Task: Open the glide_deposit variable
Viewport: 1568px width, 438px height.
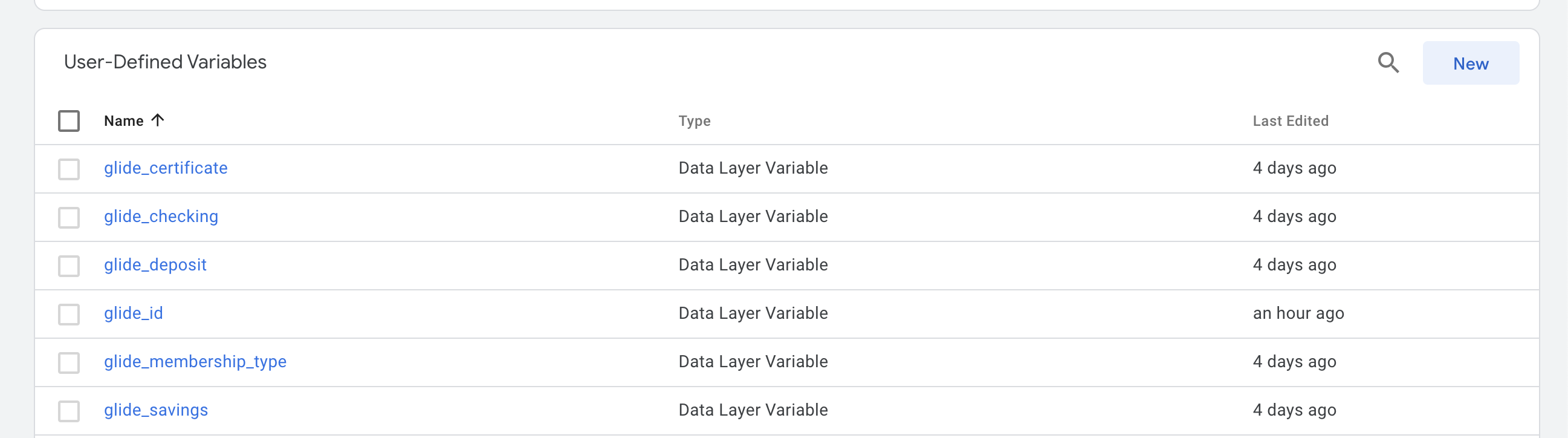Action: [x=155, y=265]
